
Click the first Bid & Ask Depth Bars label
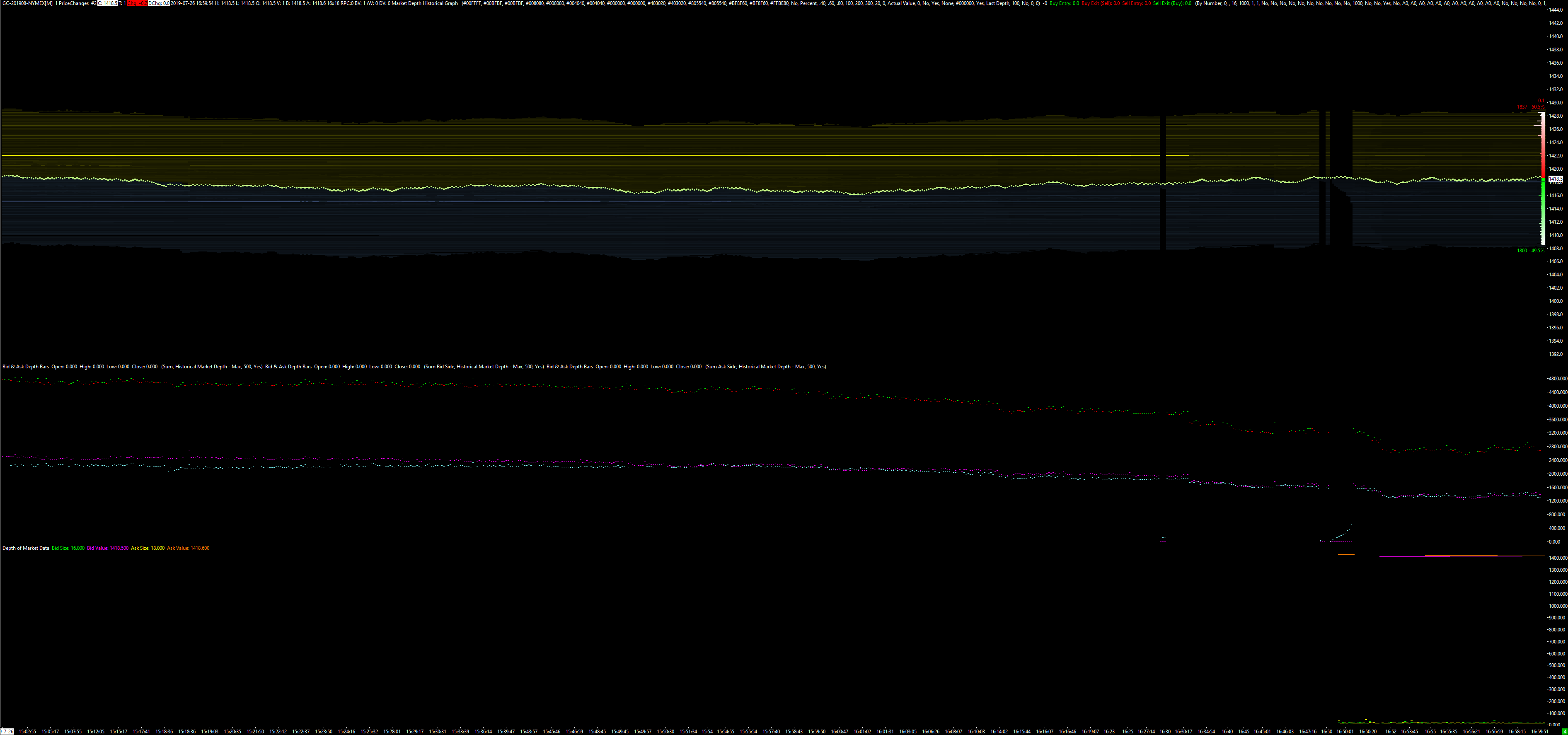tap(26, 367)
